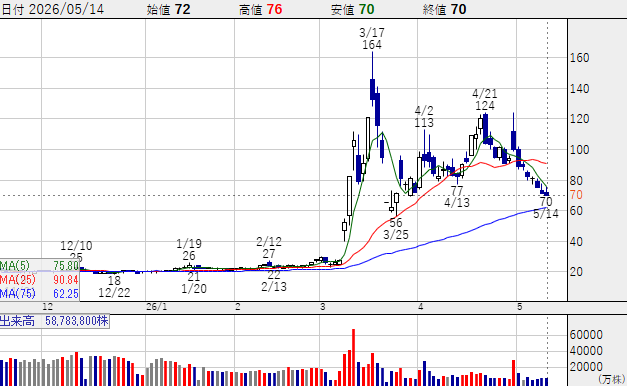Click the 3/25 low label 56

pyautogui.click(x=396, y=223)
